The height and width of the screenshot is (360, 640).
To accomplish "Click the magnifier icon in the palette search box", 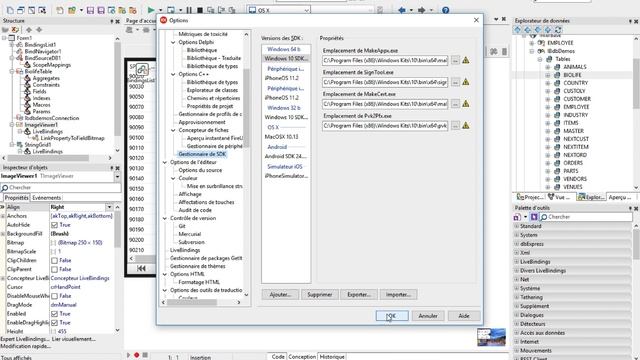I will (x=544, y=217).
